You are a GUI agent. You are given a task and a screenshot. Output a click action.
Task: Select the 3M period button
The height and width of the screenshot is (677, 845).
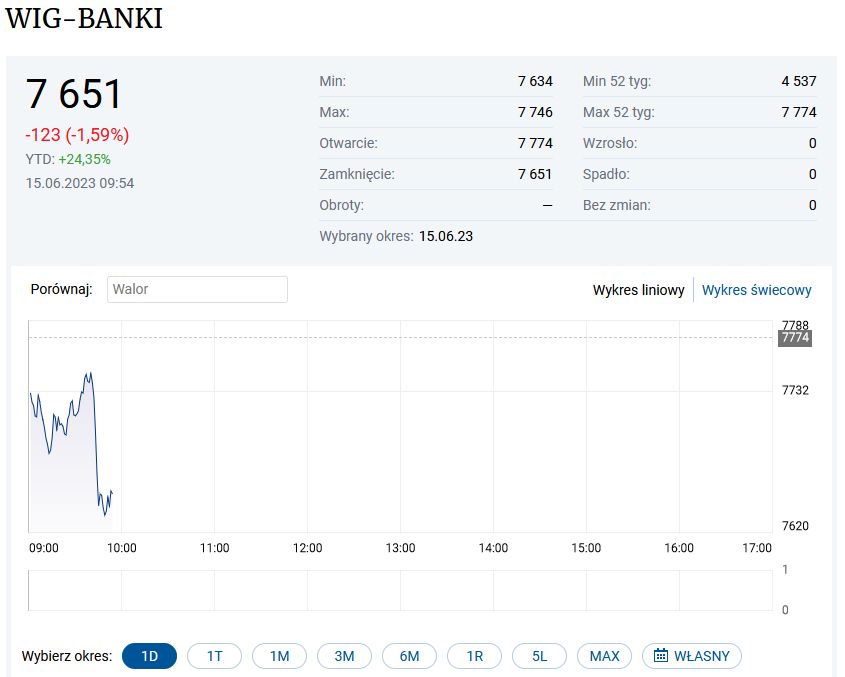(x=344, y=656)
